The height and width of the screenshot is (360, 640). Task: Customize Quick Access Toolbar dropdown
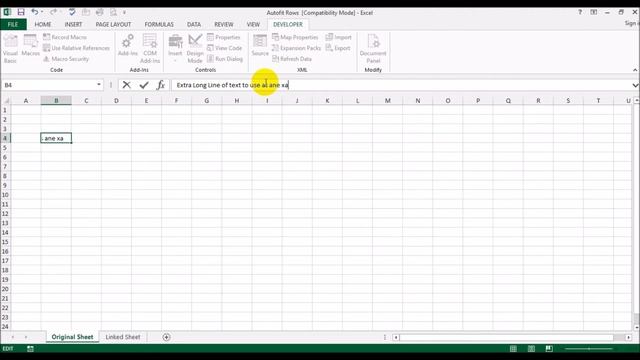click(x=124, y=12)
